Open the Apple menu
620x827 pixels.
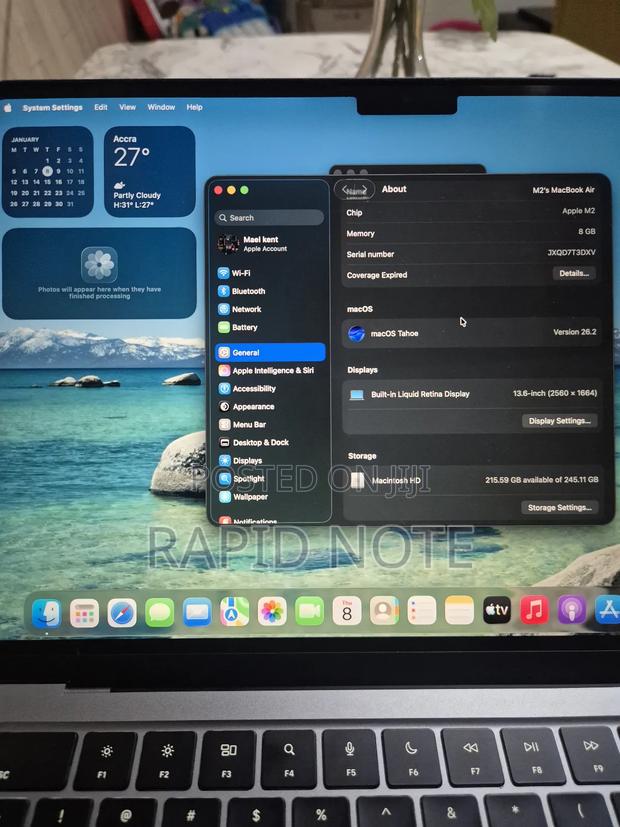click(x=8, y=108)
